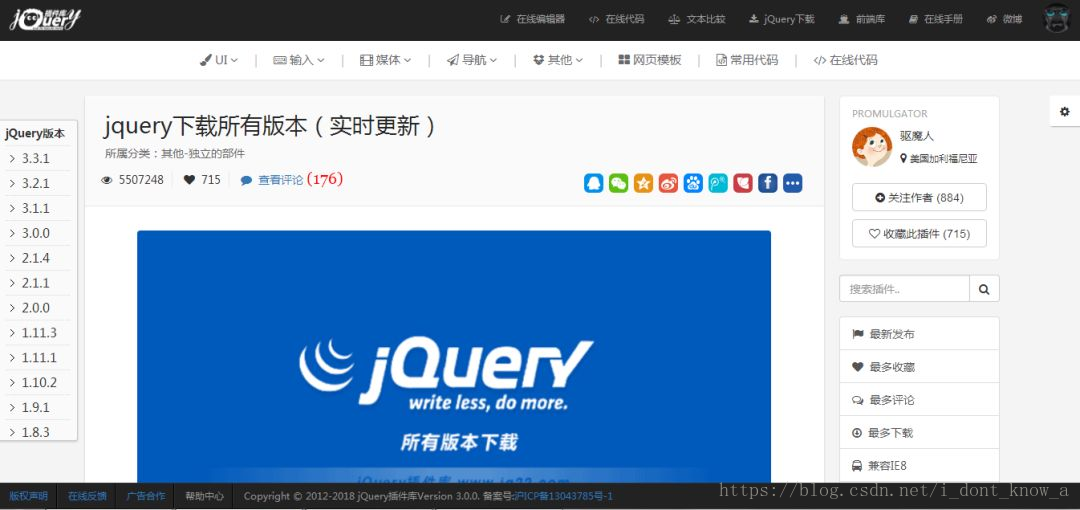This screenshot has width=1080, height=510.
Task: Expand the UI dropdown menu
Action: click(219, 60)
